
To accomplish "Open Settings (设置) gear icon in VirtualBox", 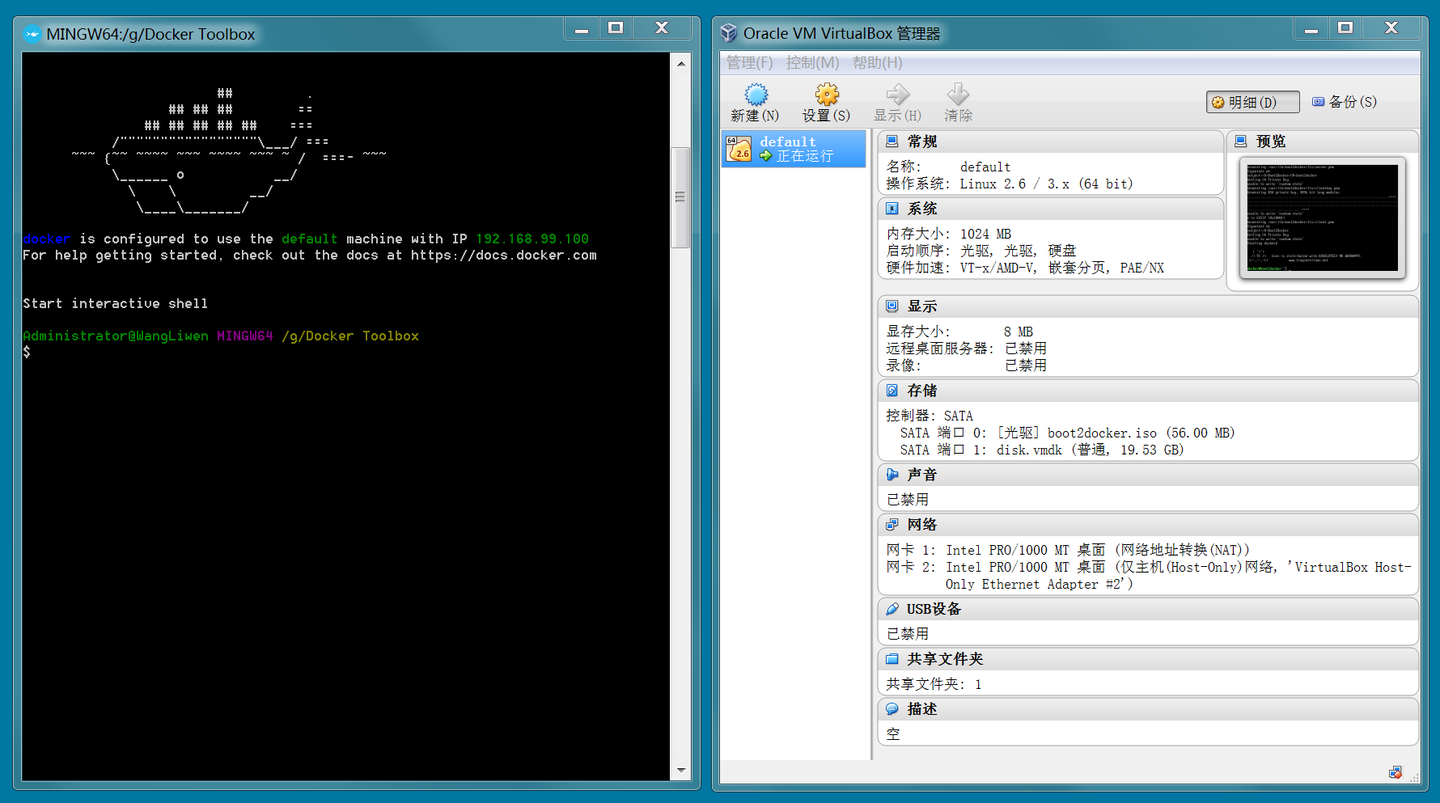I will pyautogui.click(x=826, y=94).
